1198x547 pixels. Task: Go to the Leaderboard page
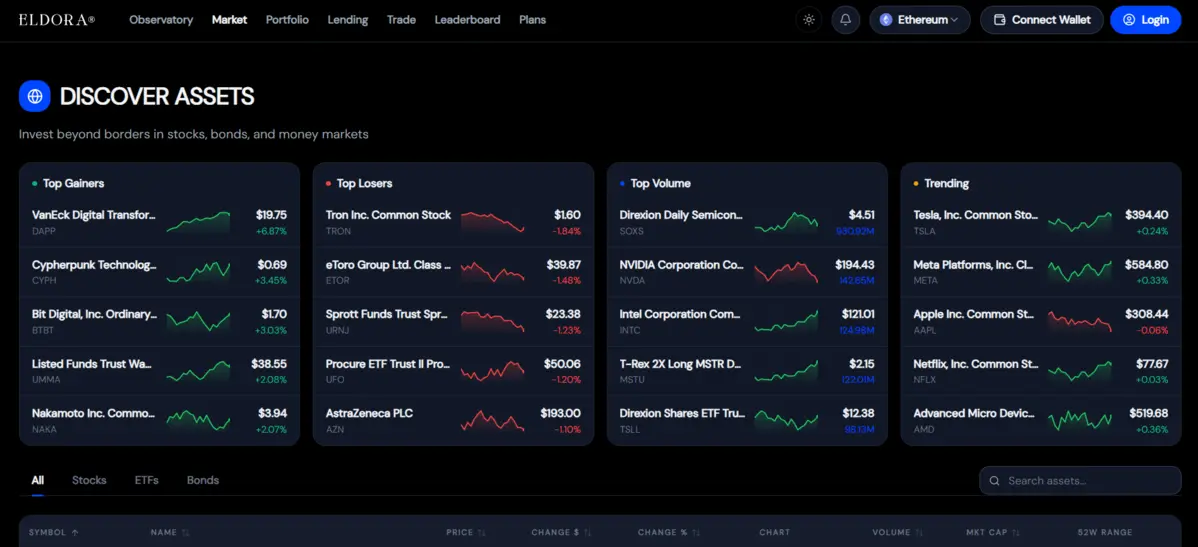pyautogui.click(x=468, y=20)
